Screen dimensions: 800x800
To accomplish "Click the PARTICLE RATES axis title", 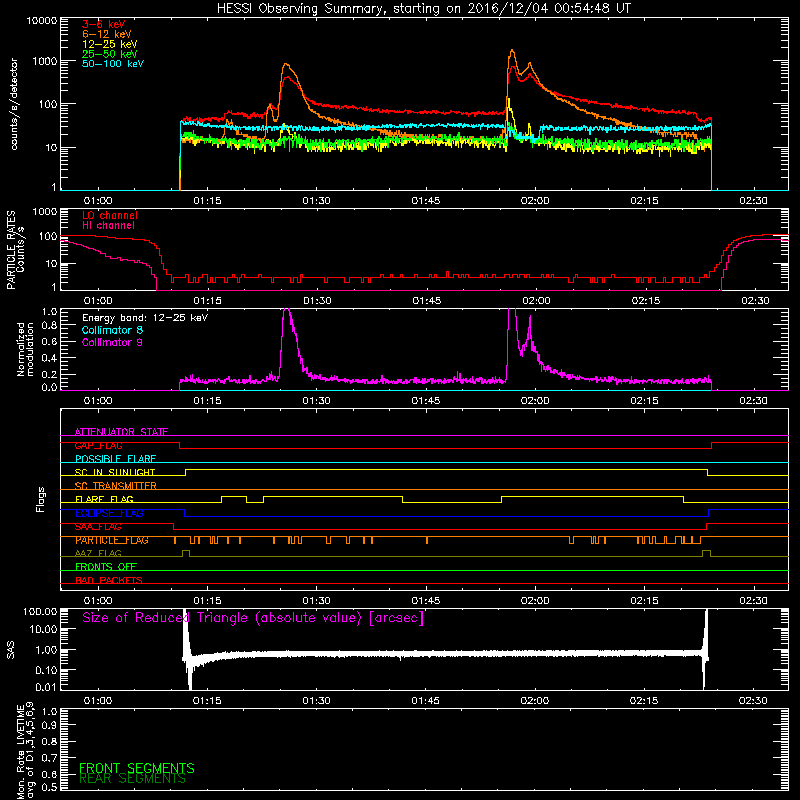I will point(11,250).
